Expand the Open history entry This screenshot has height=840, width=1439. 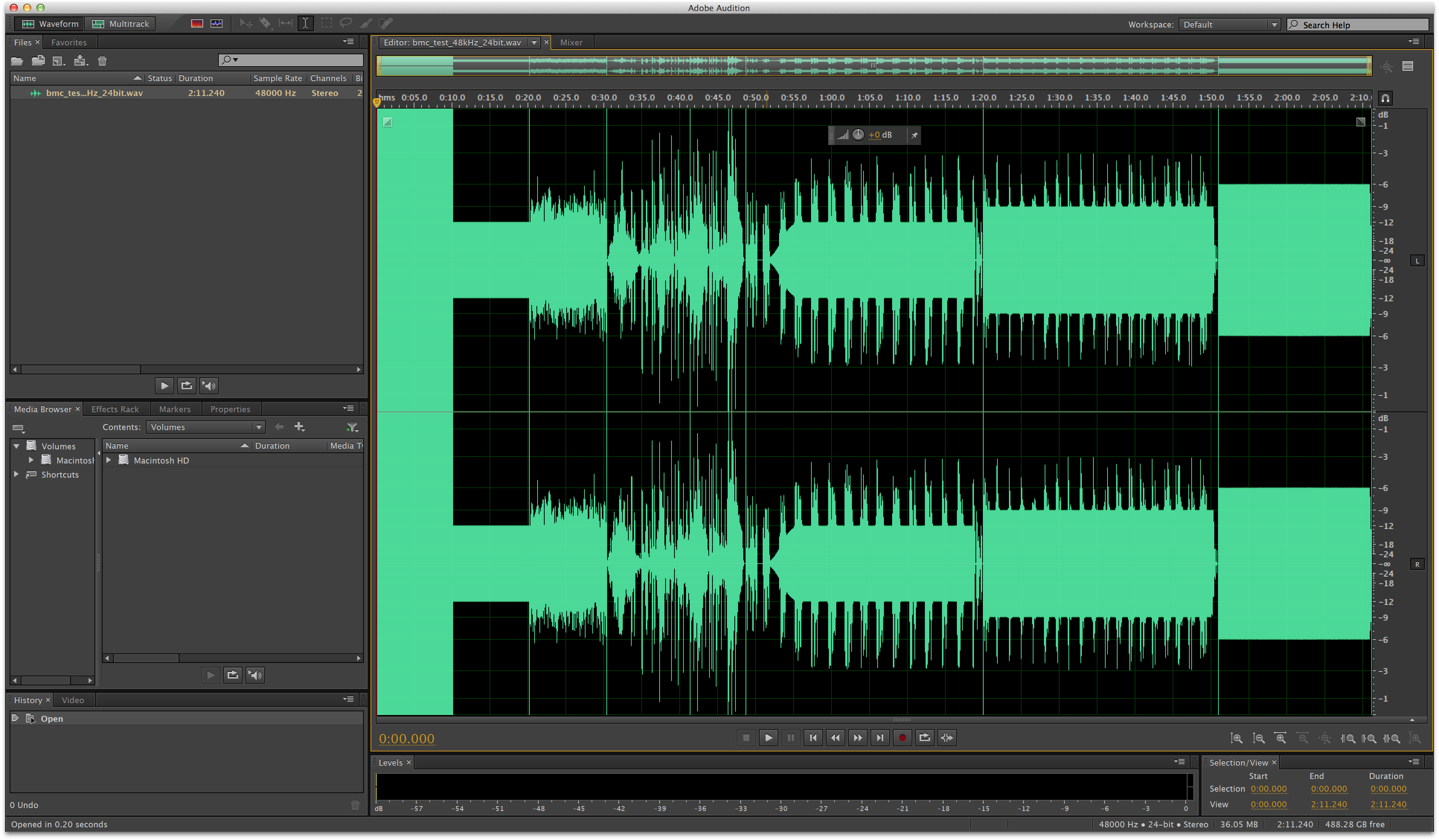[x=15, y=718]
